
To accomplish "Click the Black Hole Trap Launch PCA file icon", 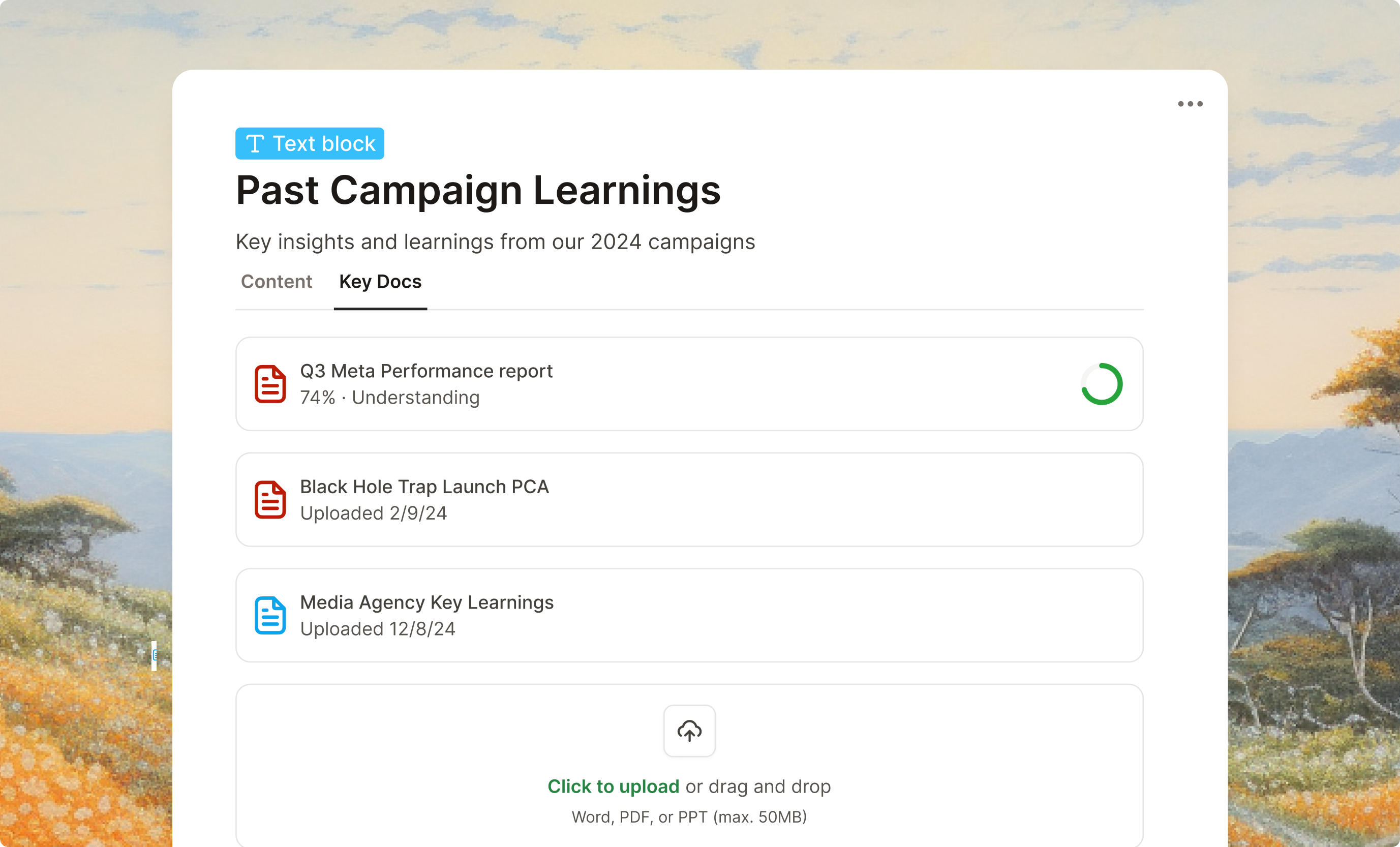I will (x=270, y=500).
